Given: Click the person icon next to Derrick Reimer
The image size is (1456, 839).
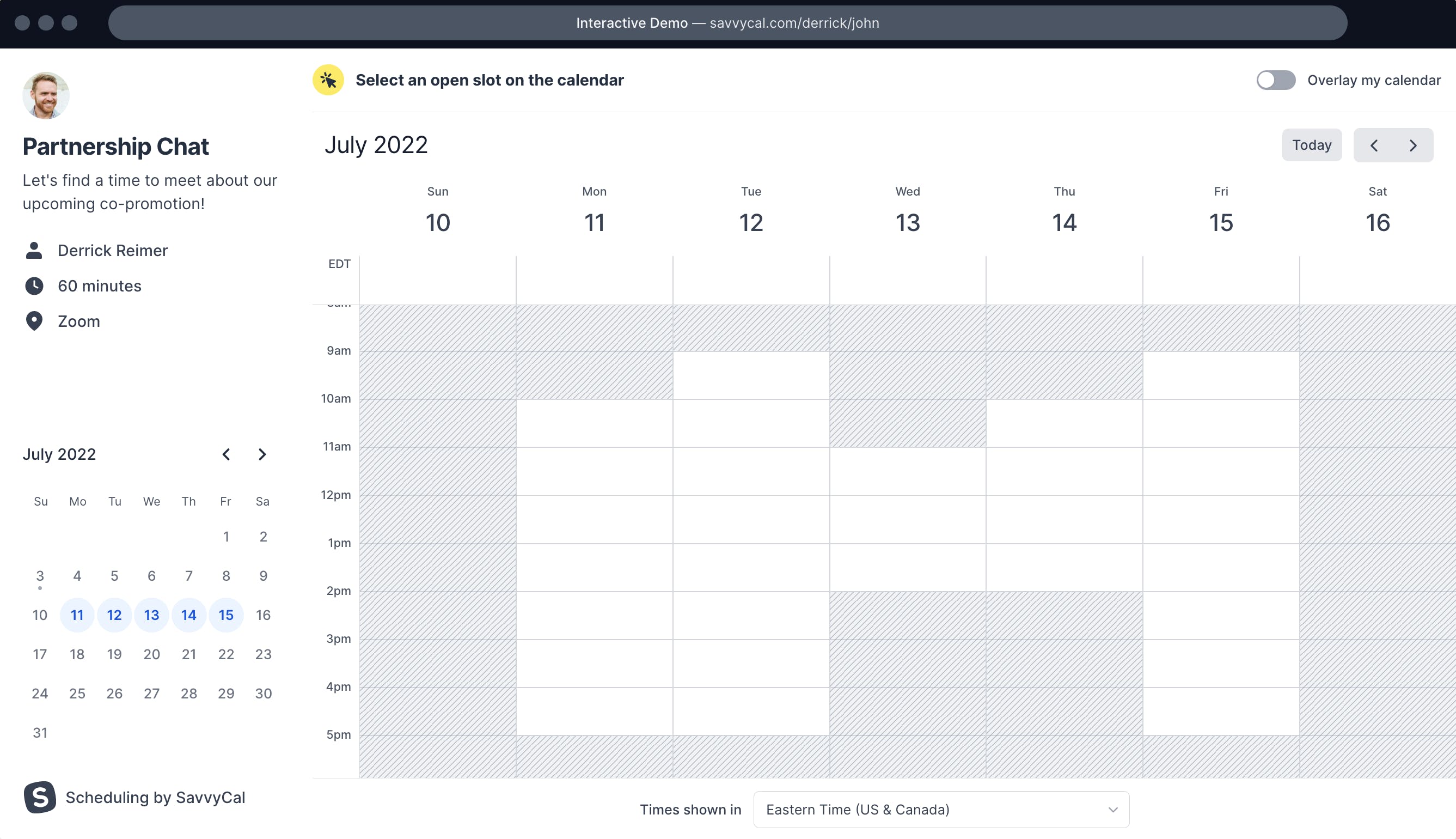Looking at the screenshot, I should click(34, 250).
